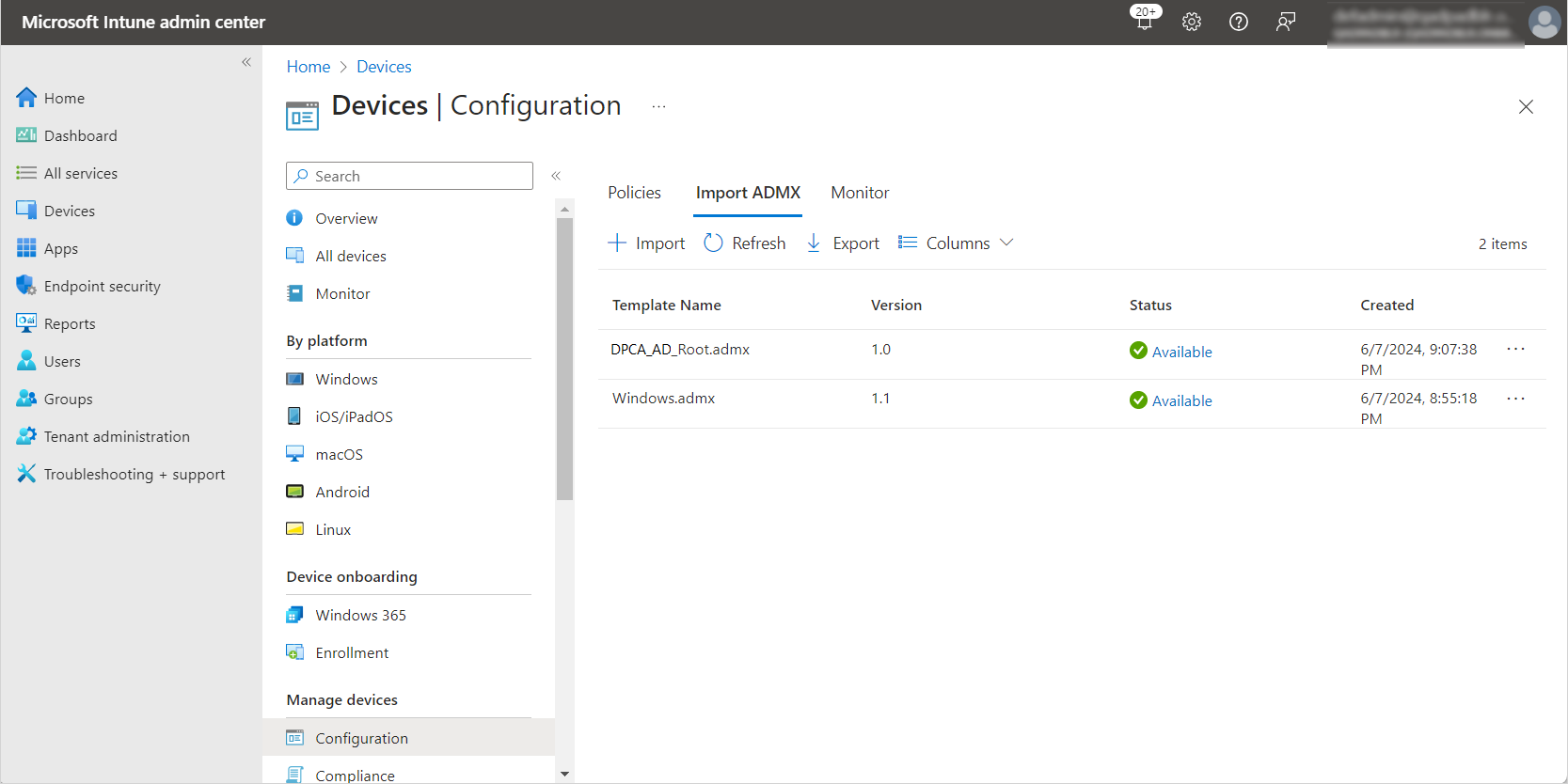Switch to the Policies tab
1568x784 pixels.
(x=634, y=193)
